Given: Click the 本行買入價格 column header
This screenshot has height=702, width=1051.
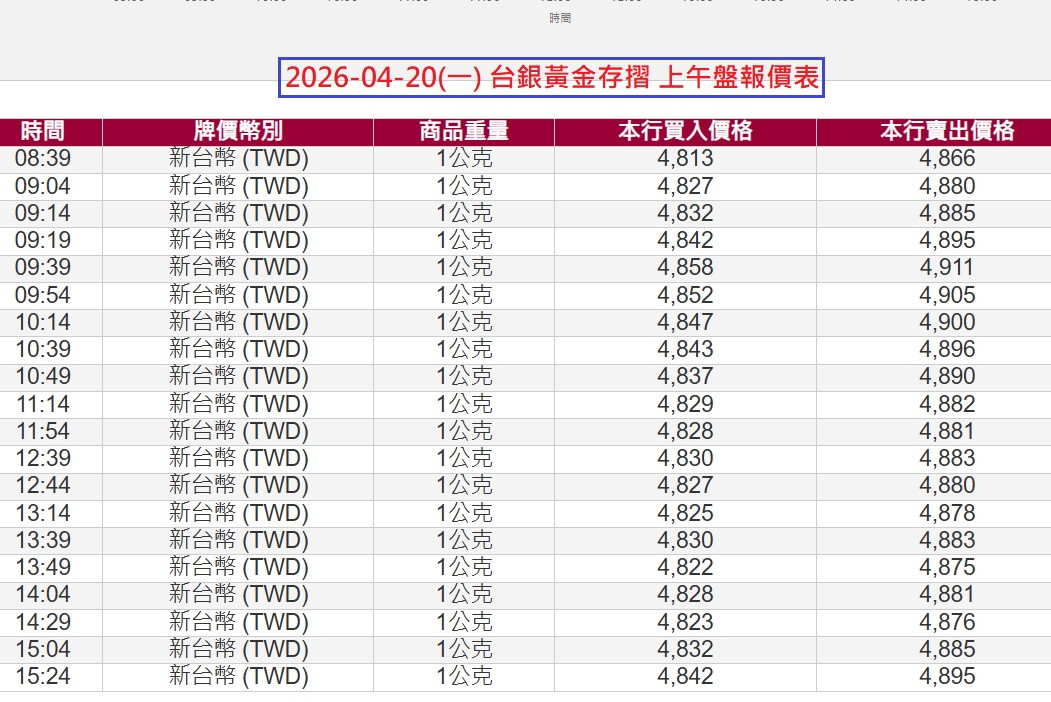Looking at the screenshot, I should pos(685,131).
